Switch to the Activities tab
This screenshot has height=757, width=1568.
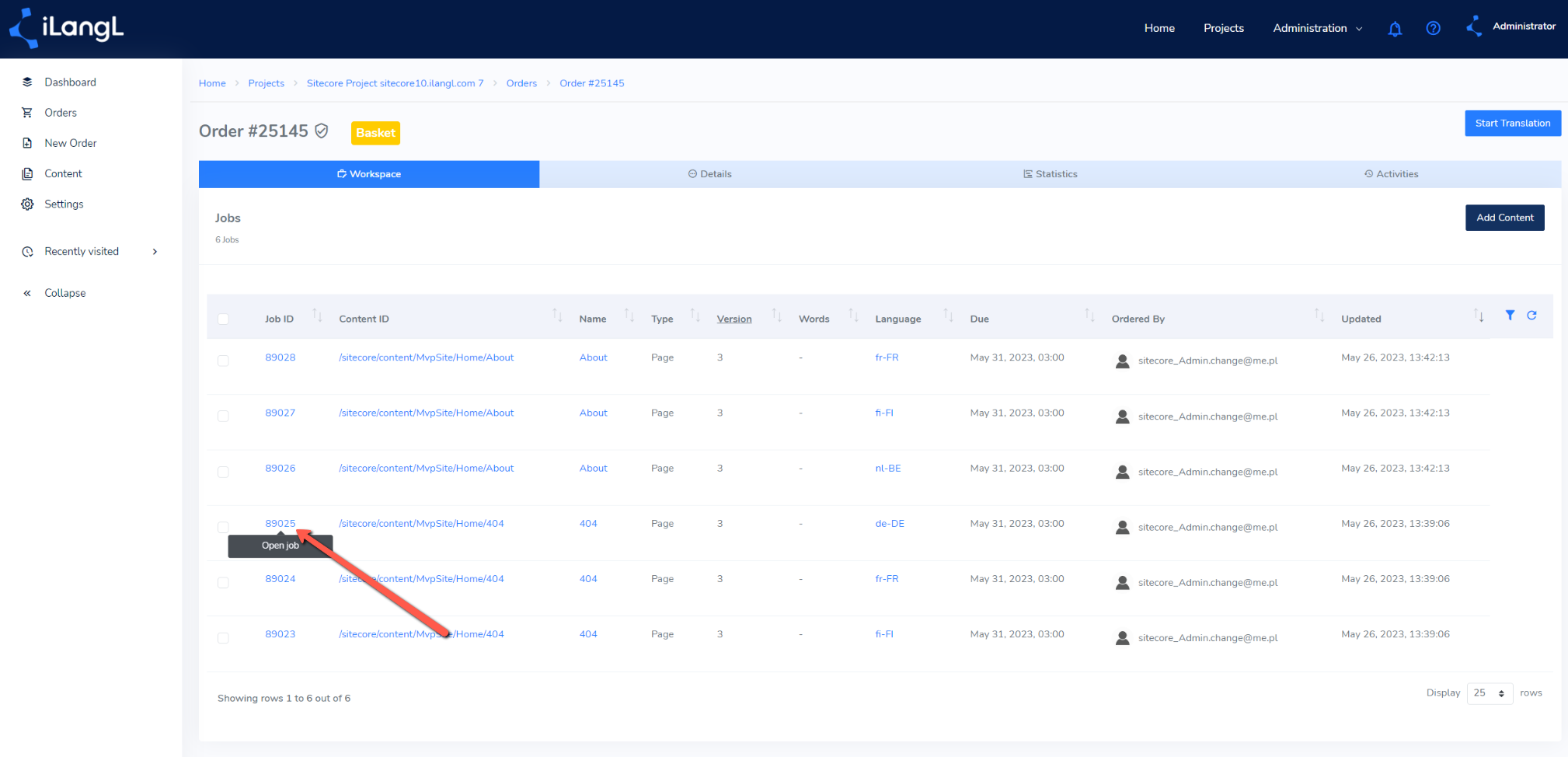coord(1391,174)
